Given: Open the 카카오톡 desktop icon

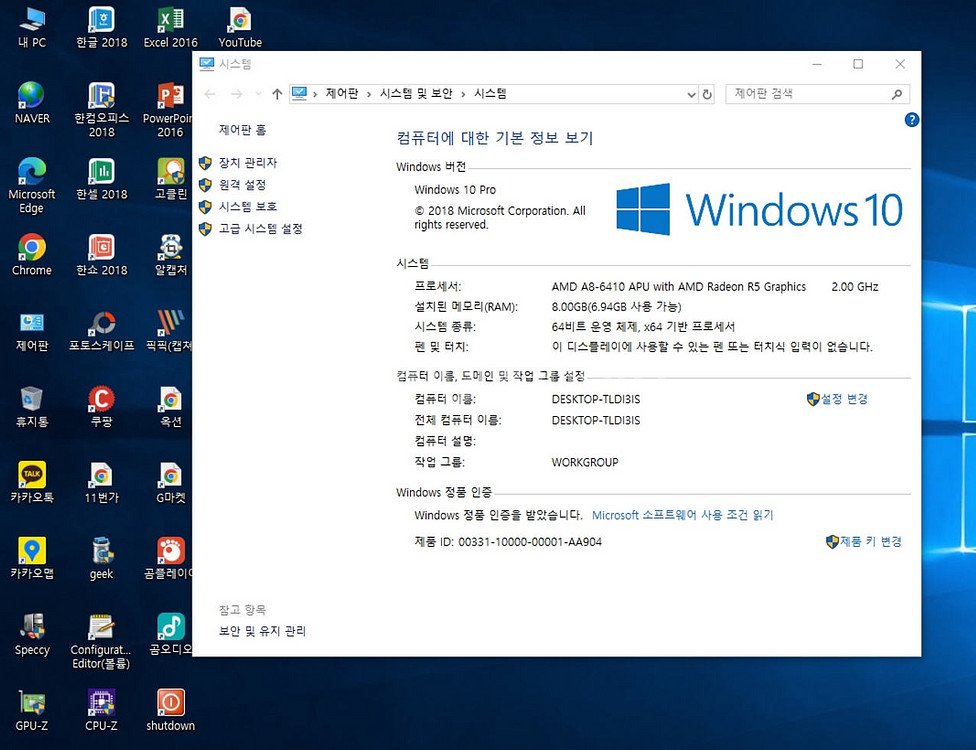Looking at the screenshot, I should [32, 482].
